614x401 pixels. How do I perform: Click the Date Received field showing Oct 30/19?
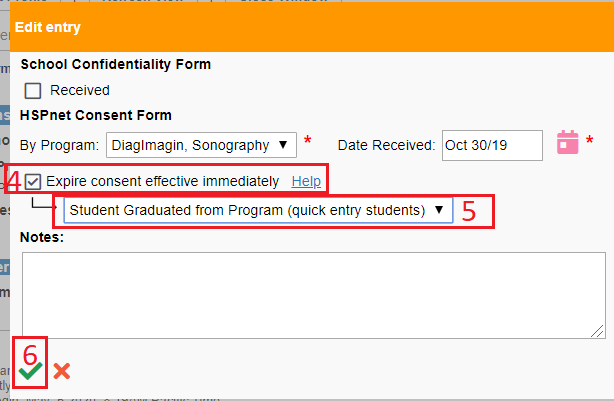[x=492, y=146]
